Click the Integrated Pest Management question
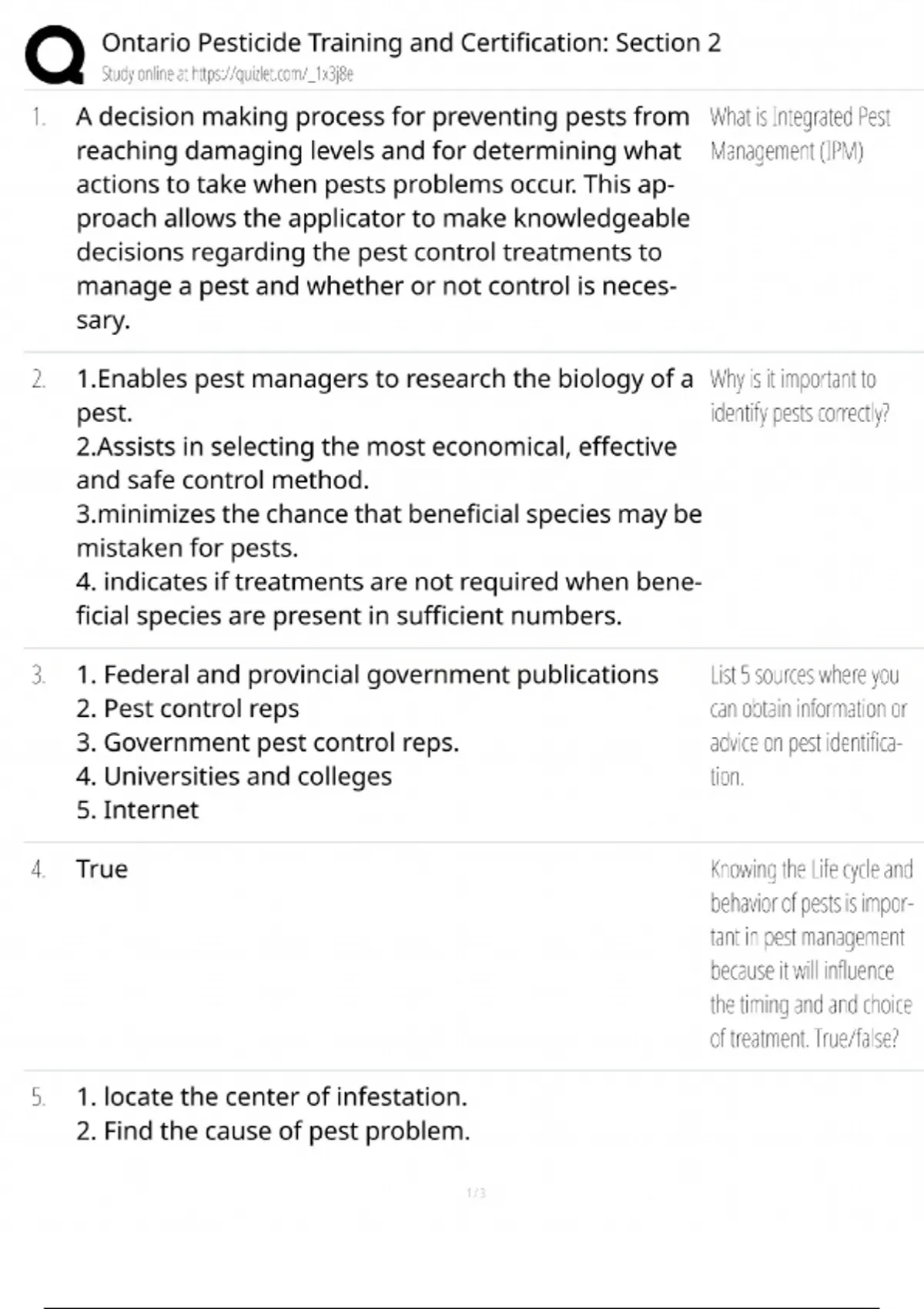This screenshot has height=1309, width=924. point(799,134)
